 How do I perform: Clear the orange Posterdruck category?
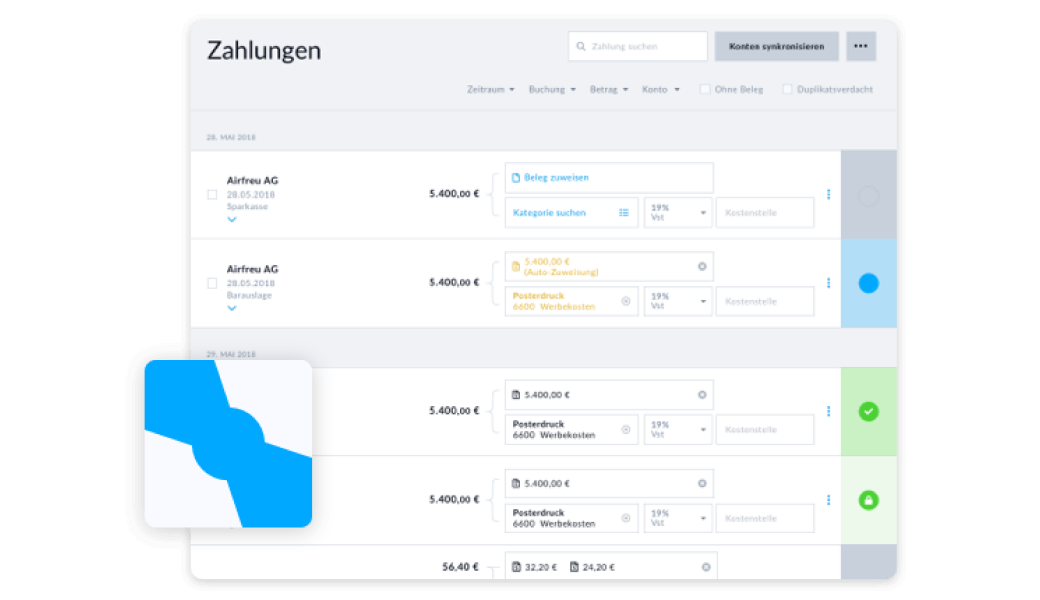click(626, 301)
